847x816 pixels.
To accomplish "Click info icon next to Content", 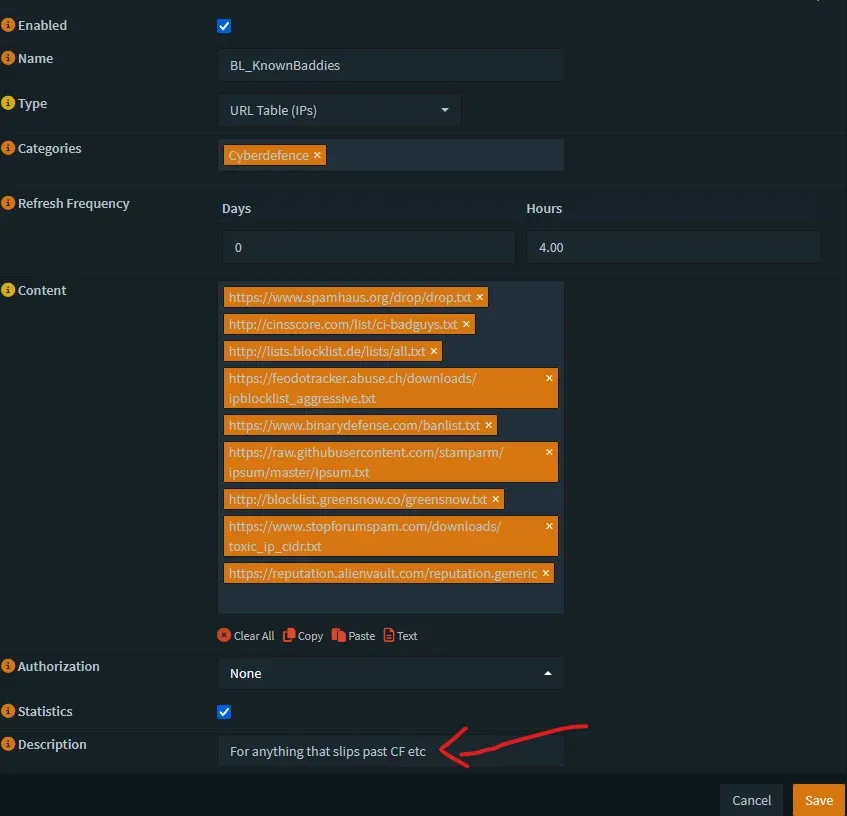I will [x=8, y=289].
